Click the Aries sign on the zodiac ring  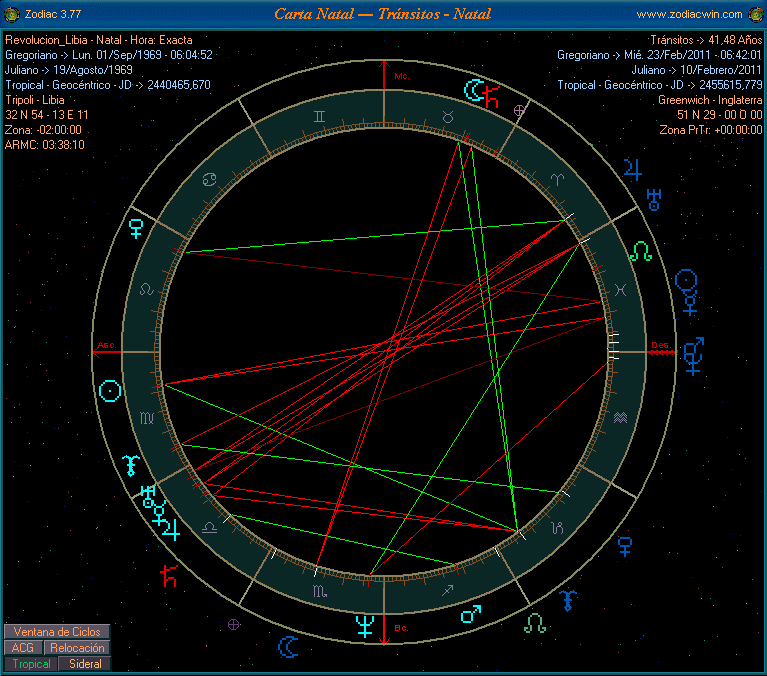[x=557, y=179]
